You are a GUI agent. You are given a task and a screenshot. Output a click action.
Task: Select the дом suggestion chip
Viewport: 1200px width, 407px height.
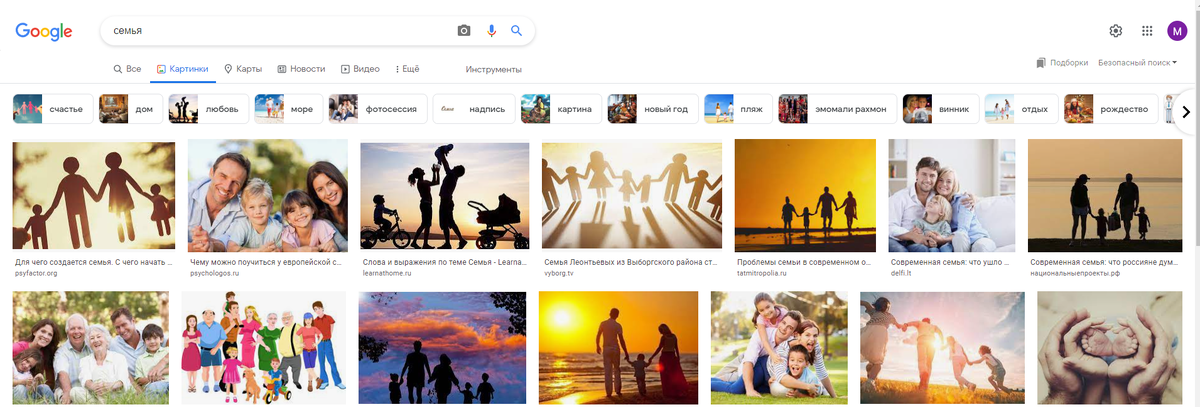coord(131,108)
